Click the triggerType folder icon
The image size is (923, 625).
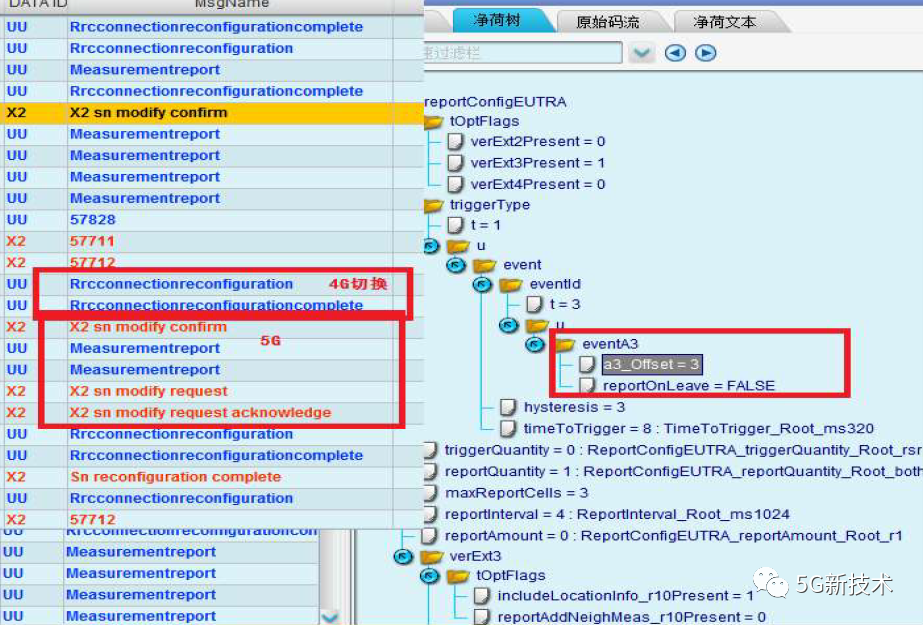click(x=434, y=205)
